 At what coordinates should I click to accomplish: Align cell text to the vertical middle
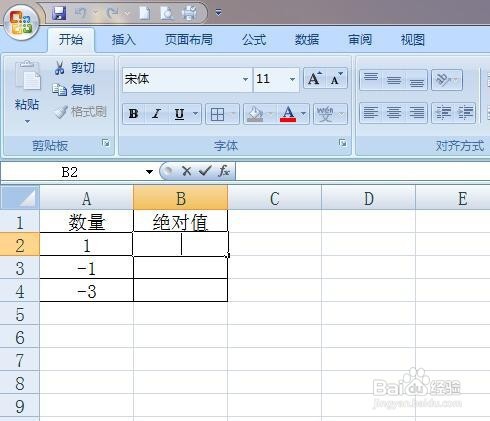coord(394,79)
